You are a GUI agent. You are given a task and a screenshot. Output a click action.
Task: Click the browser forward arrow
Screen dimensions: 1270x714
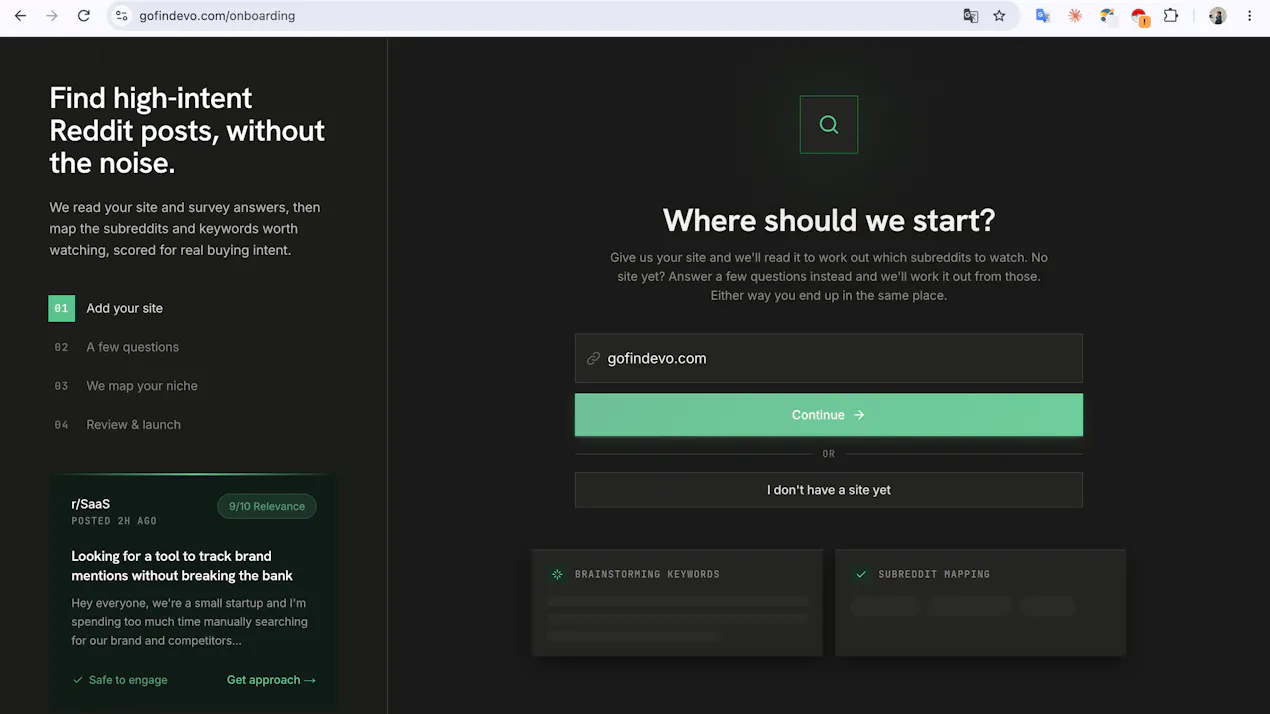point(52,16)
